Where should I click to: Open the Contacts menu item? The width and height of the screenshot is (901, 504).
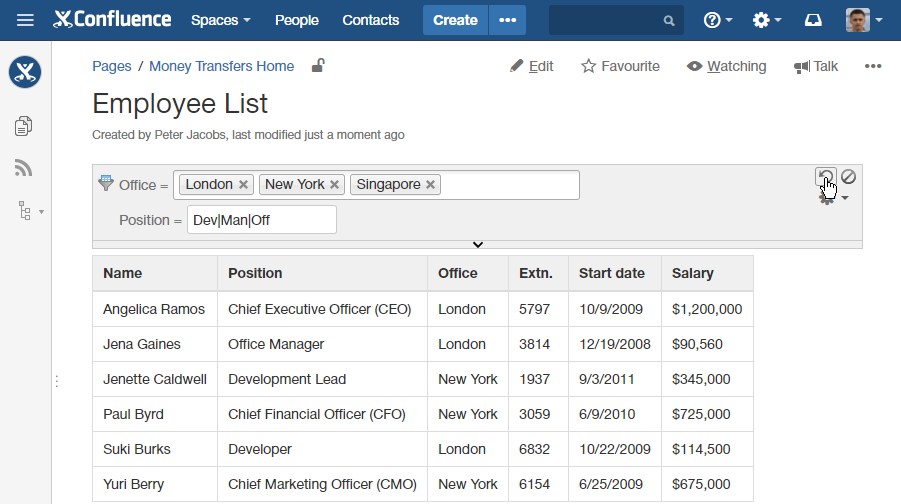pyautogui.click(x=370, y=20)
